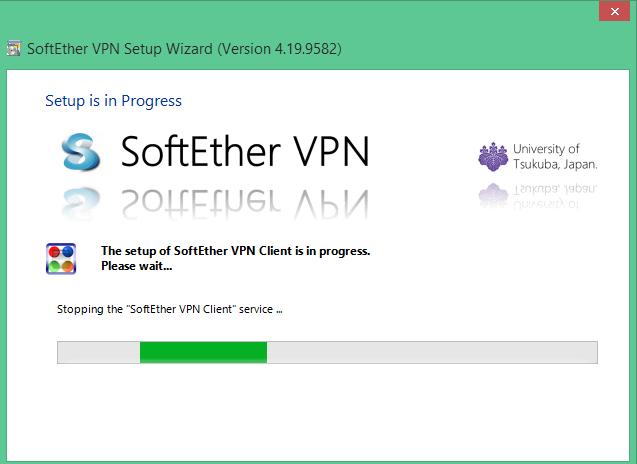The image size is (637, 464).
Task: Click the reflected S logo below the main logo
Action: 80,203
